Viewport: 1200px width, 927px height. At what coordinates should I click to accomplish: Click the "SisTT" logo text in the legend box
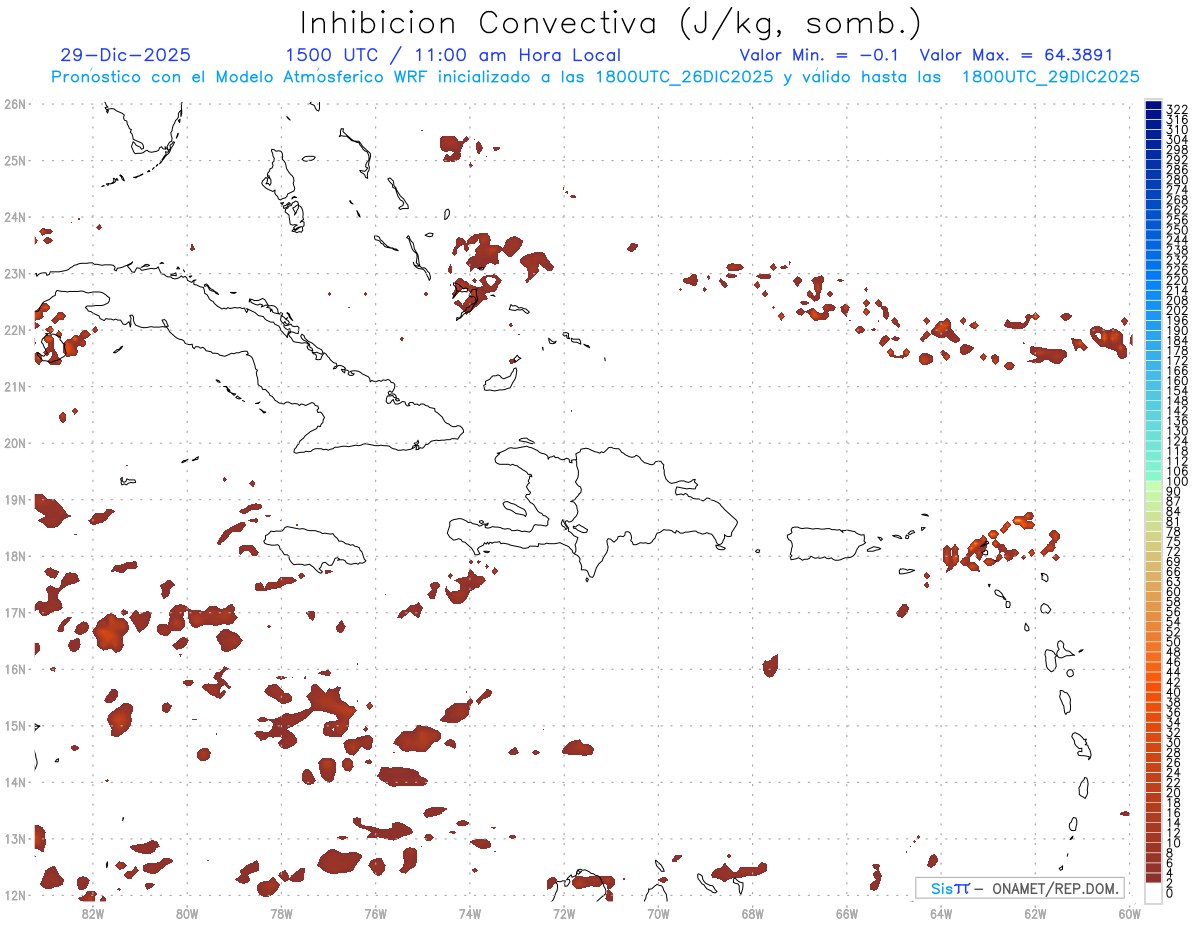(x=949, y=888)
